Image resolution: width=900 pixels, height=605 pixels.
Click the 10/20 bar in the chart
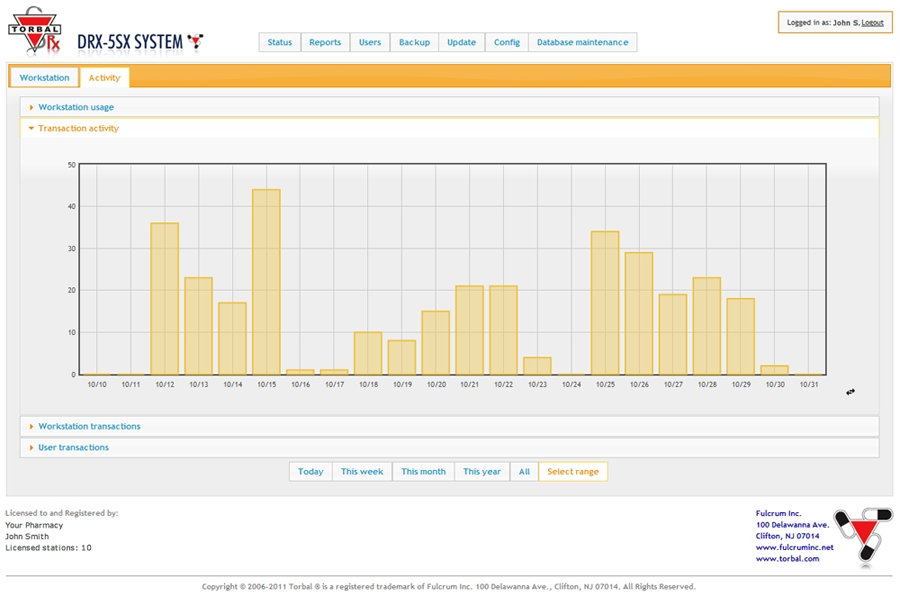click(436, 343)
